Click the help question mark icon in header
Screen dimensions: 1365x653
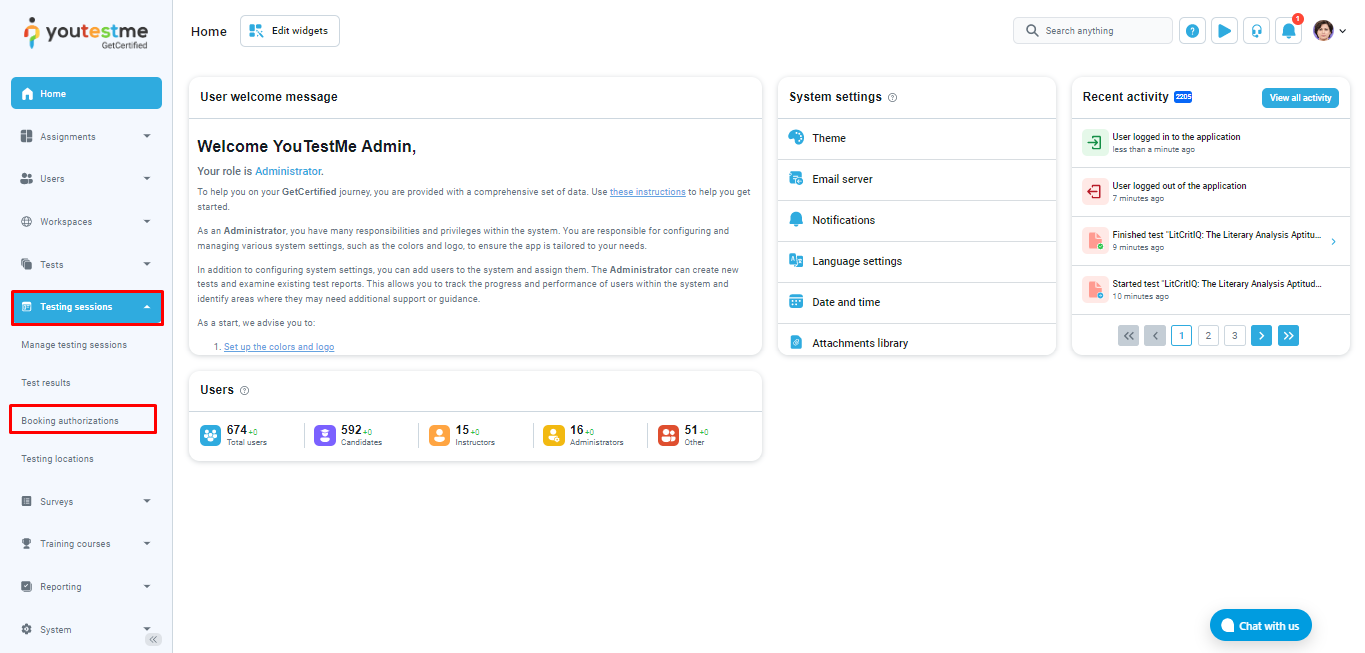[x=1192, y=31]
